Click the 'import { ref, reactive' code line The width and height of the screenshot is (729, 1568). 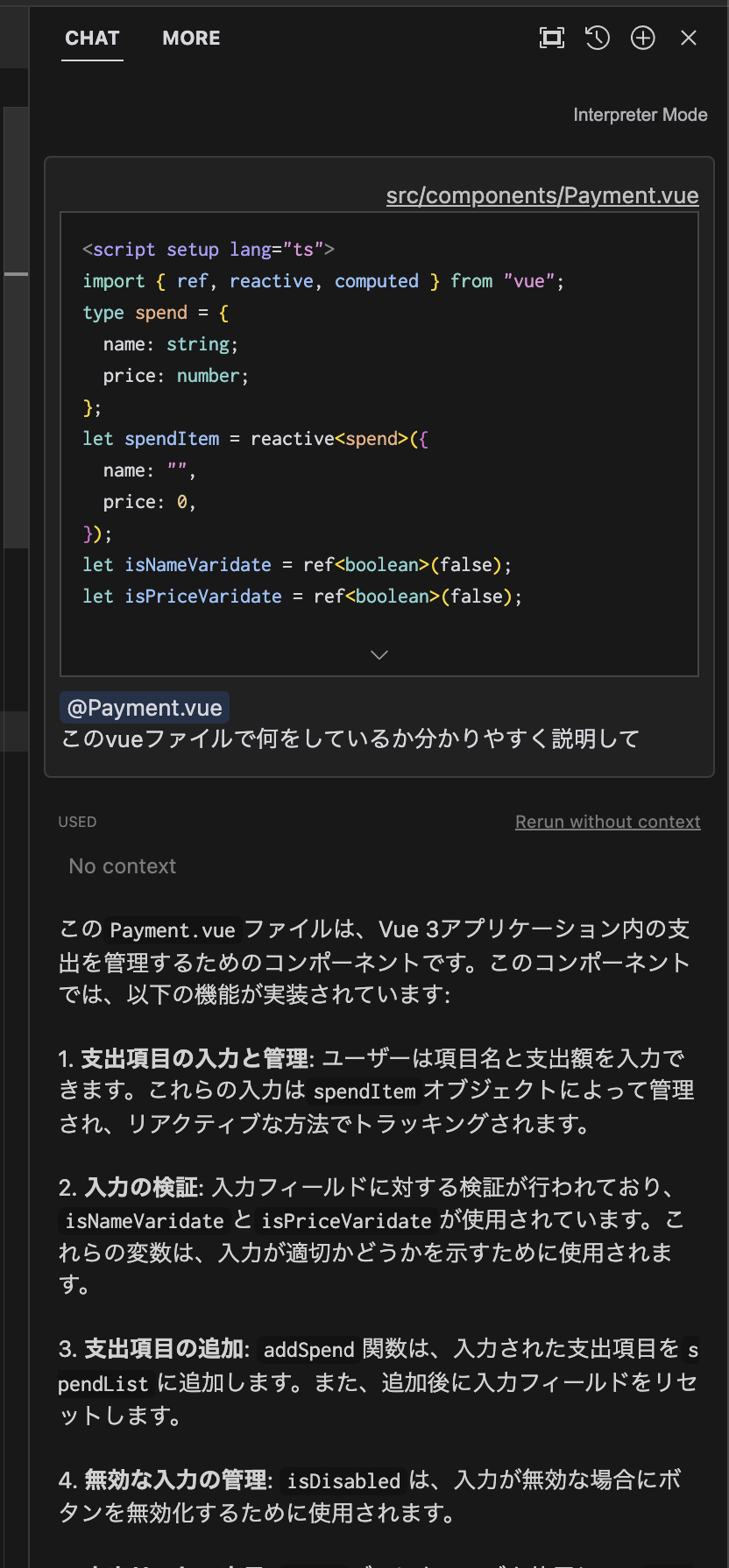tap(323, 281)
